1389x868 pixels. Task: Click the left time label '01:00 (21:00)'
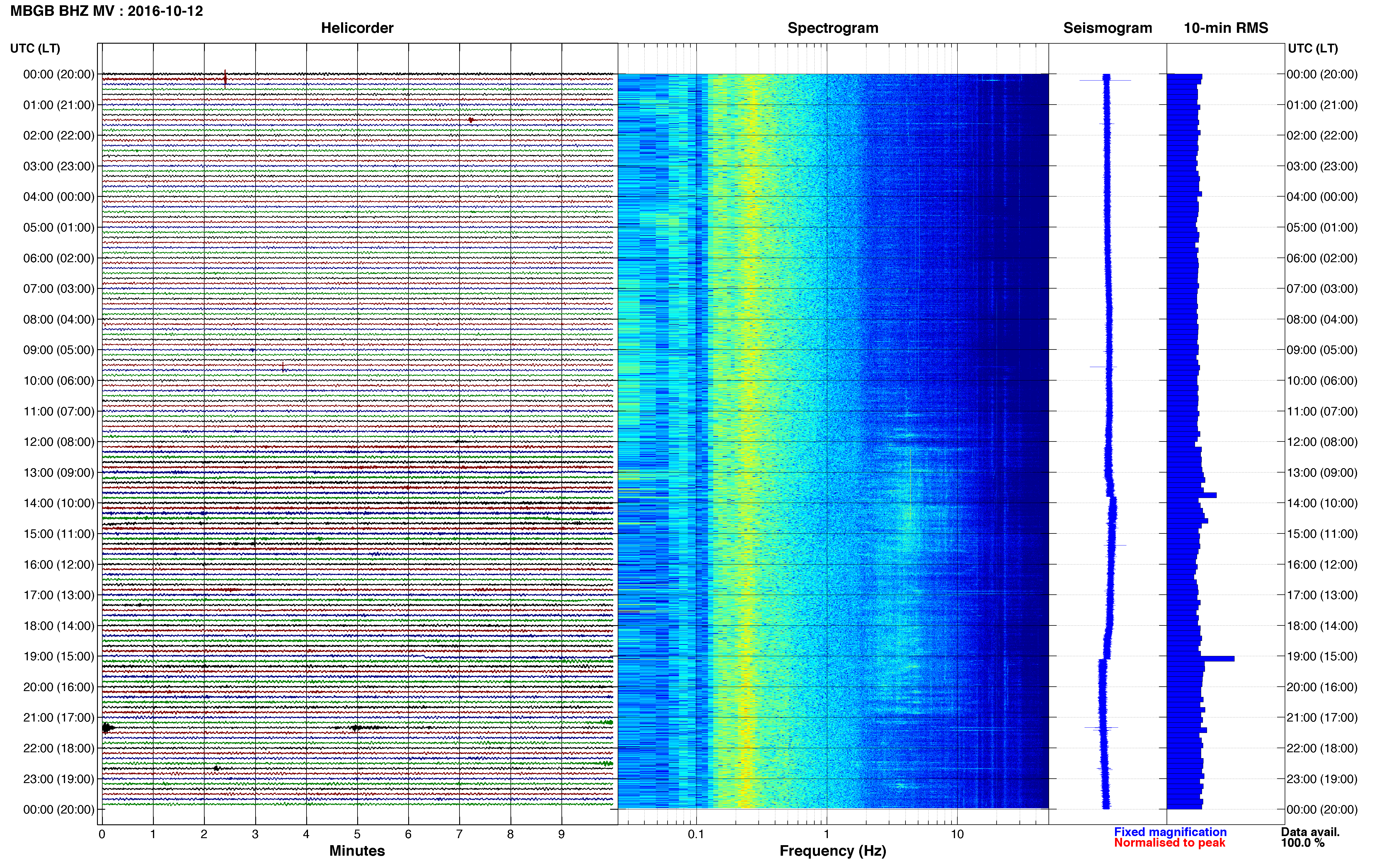[59, 105]
